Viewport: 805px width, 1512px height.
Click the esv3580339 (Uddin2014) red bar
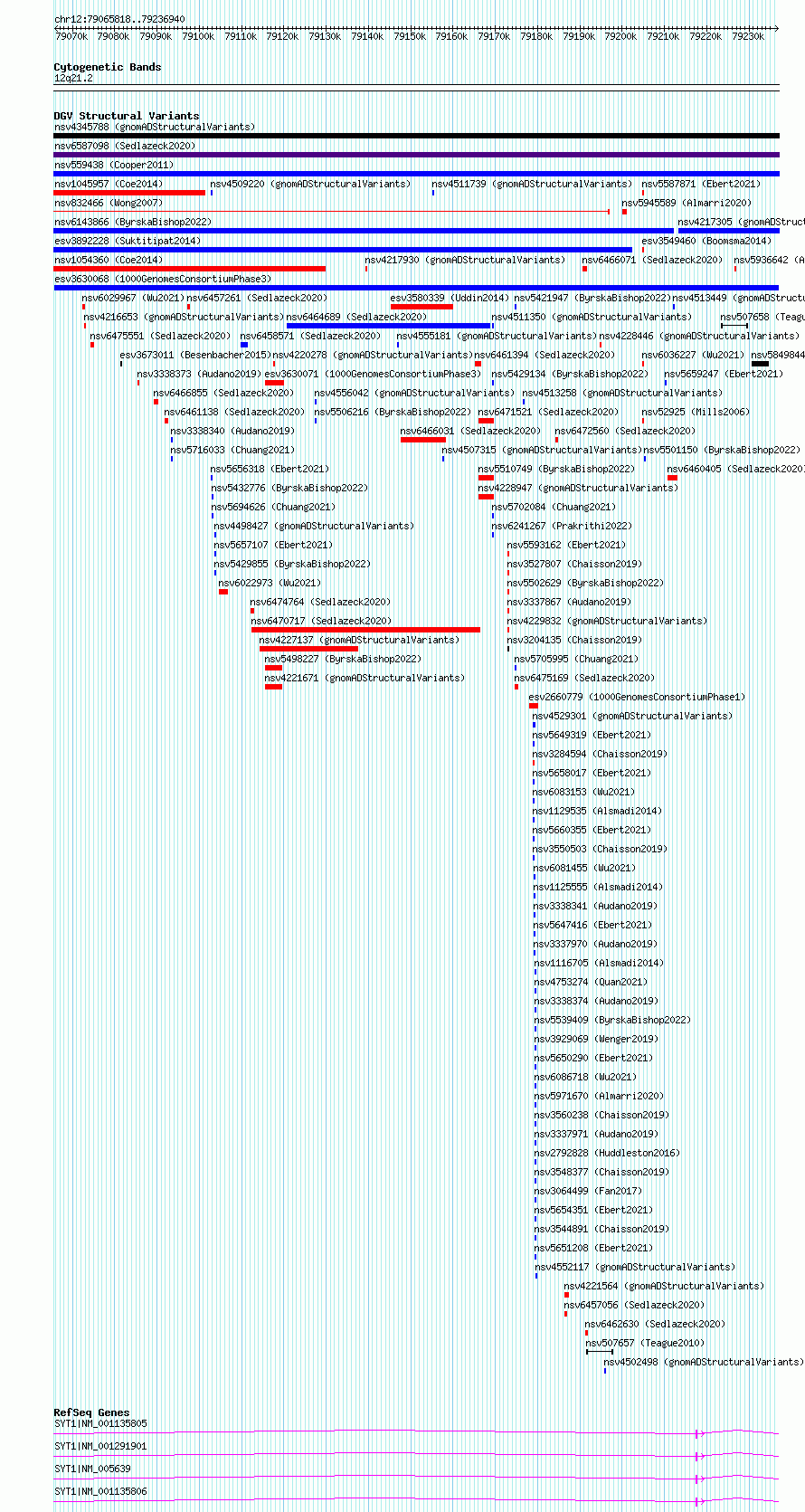click(x=421, y=307)
